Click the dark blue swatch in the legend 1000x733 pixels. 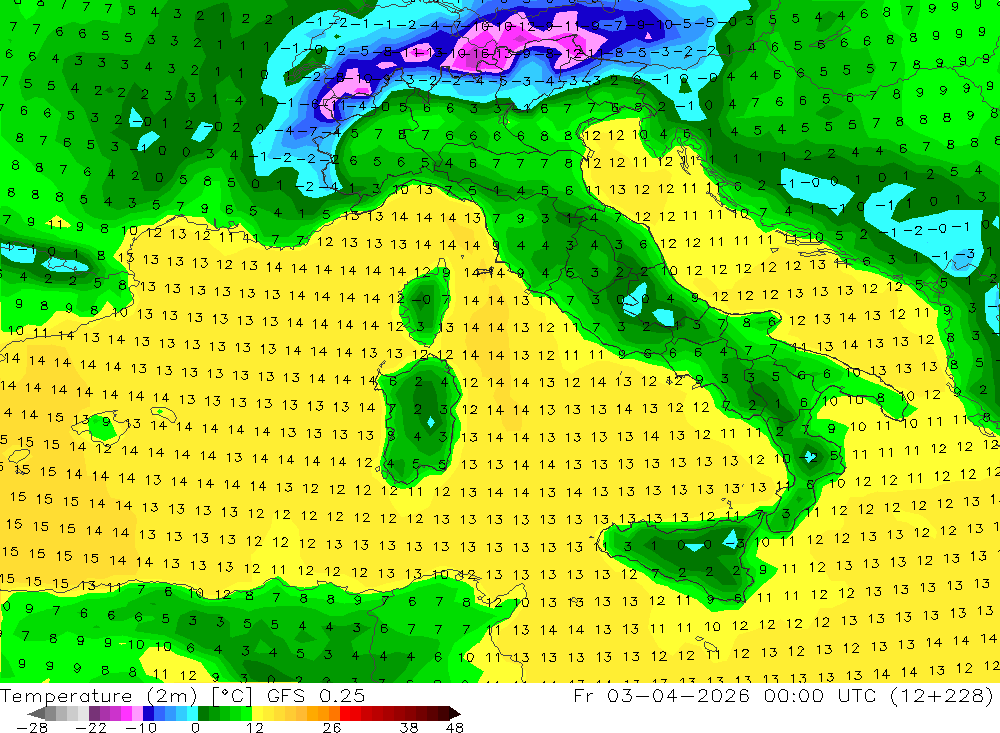click(x=148, y=713)
